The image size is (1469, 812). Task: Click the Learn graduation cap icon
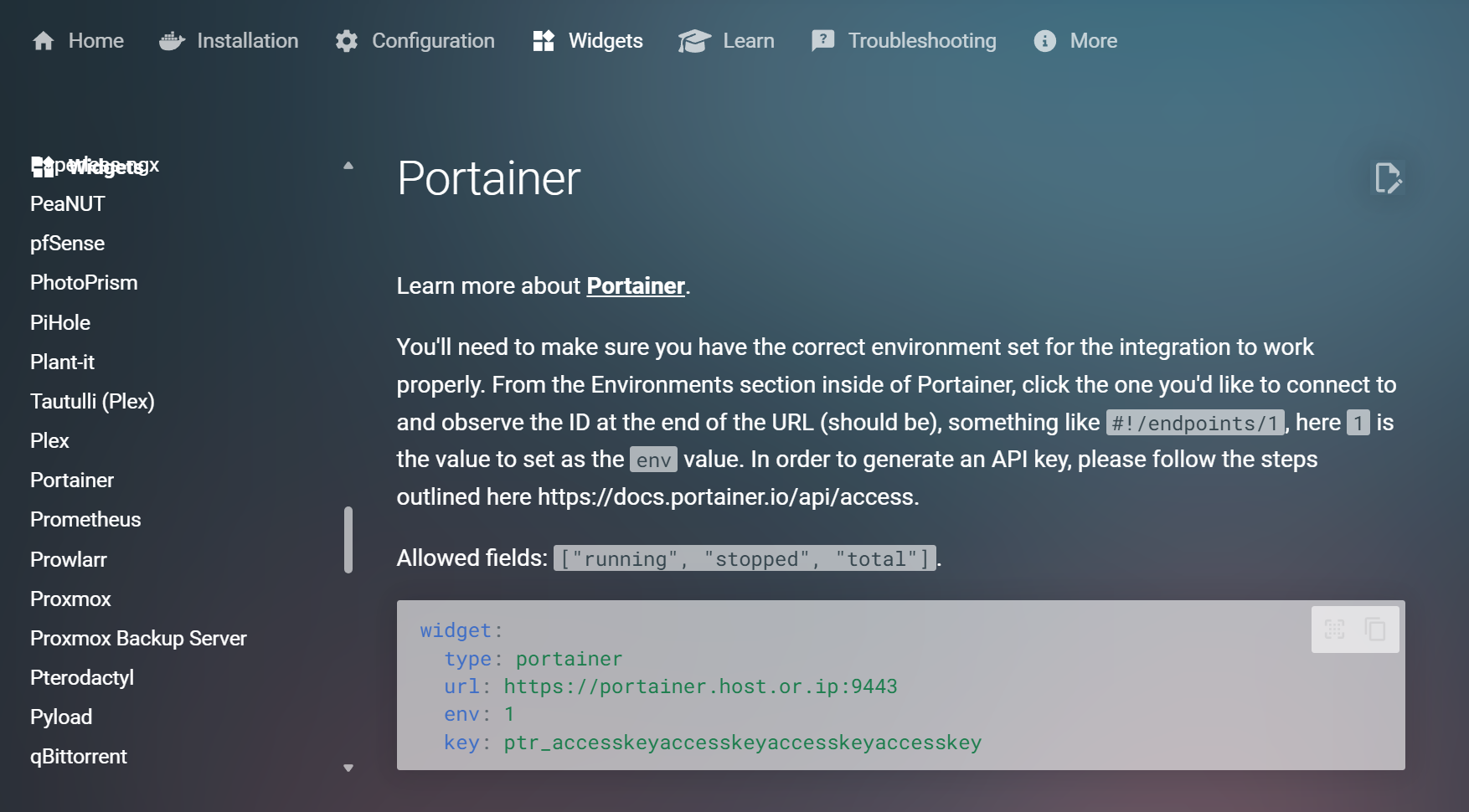pos(694,41)
